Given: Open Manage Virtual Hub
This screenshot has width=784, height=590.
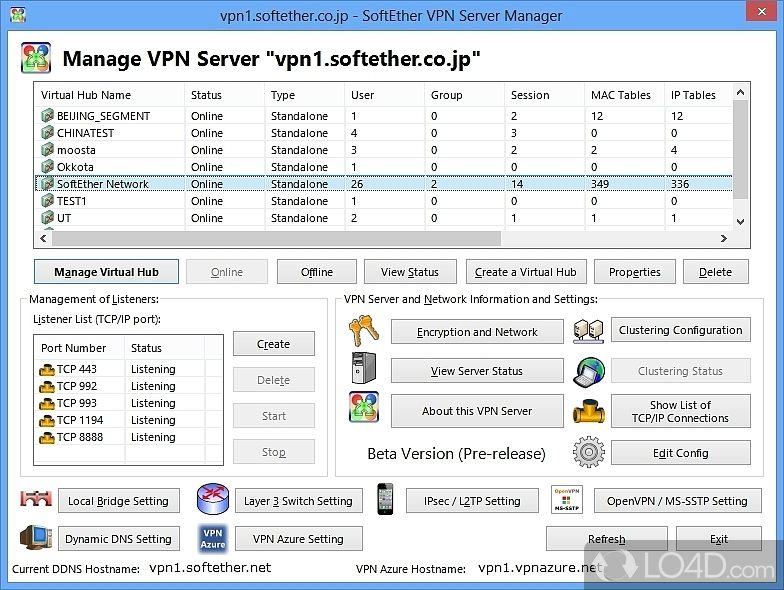Looking at the screenshot, I should click(x=105, y=272).
